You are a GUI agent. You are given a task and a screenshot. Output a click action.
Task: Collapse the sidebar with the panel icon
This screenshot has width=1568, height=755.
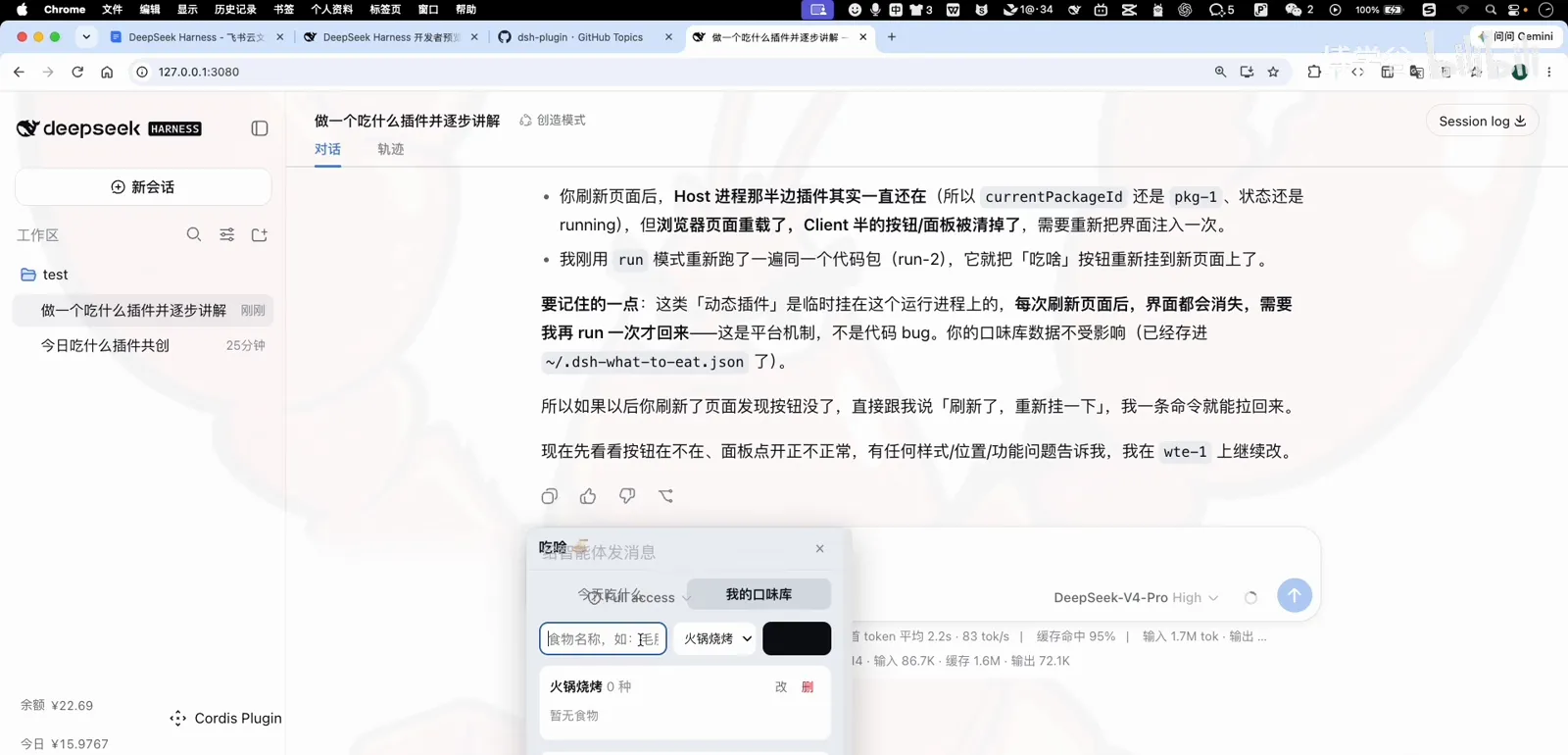click(260, 128)
